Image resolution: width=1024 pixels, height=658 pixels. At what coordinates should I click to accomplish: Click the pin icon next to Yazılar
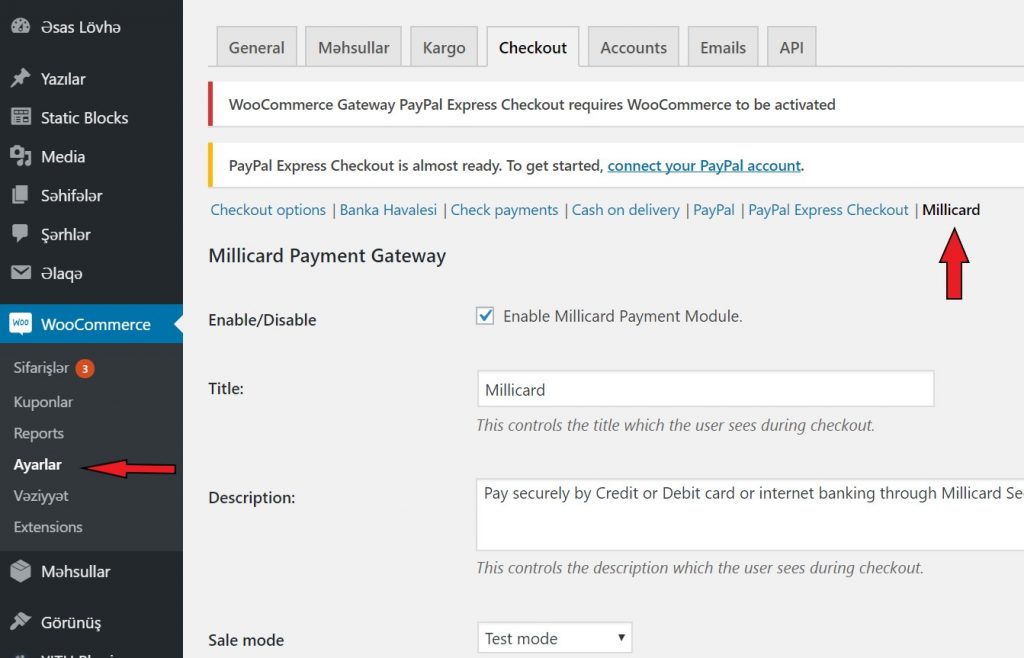click(20, 79)
